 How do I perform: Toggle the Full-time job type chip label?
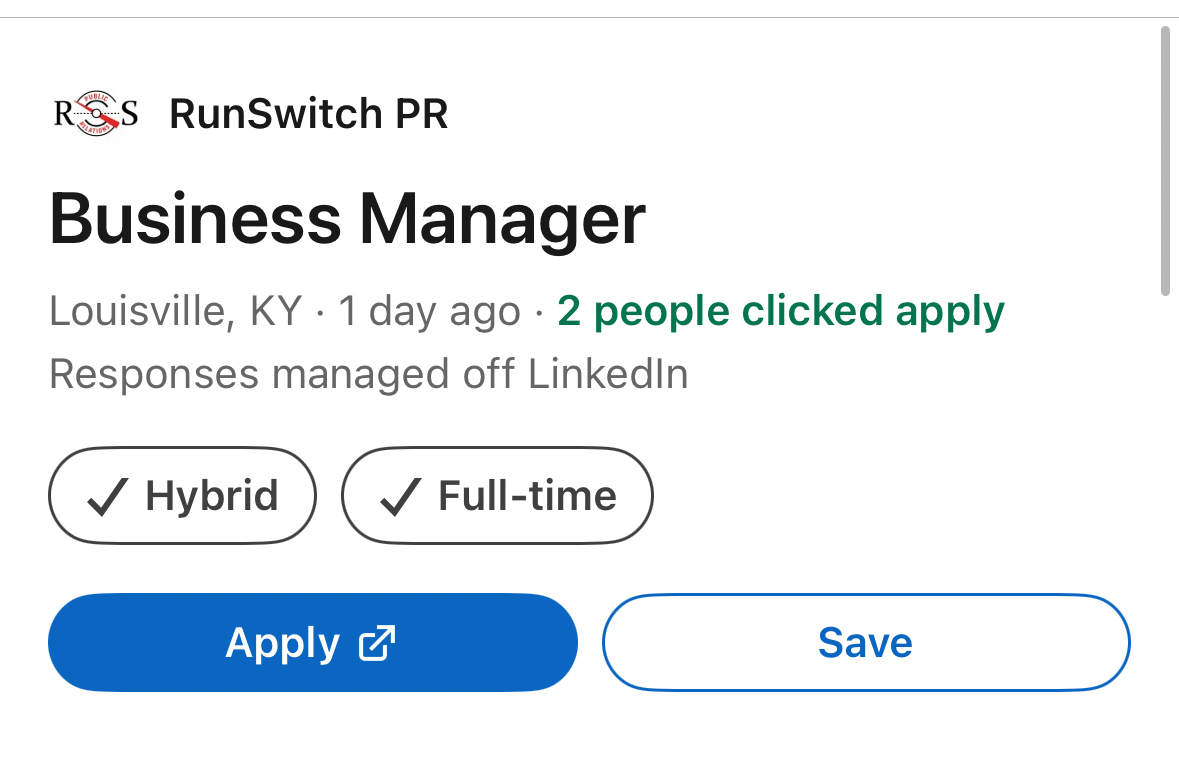pos(527,496)
